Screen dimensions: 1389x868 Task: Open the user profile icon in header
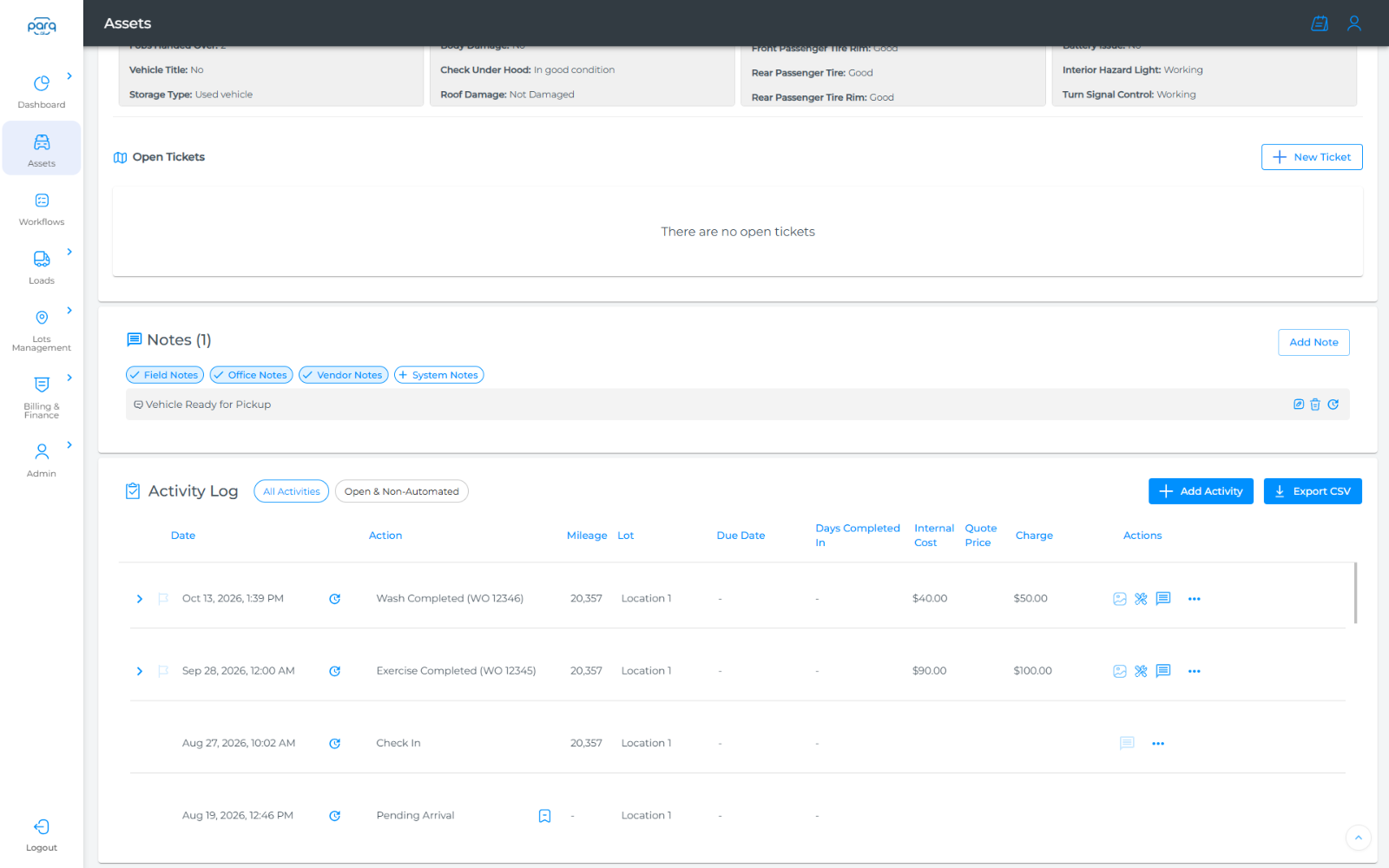1353,23
